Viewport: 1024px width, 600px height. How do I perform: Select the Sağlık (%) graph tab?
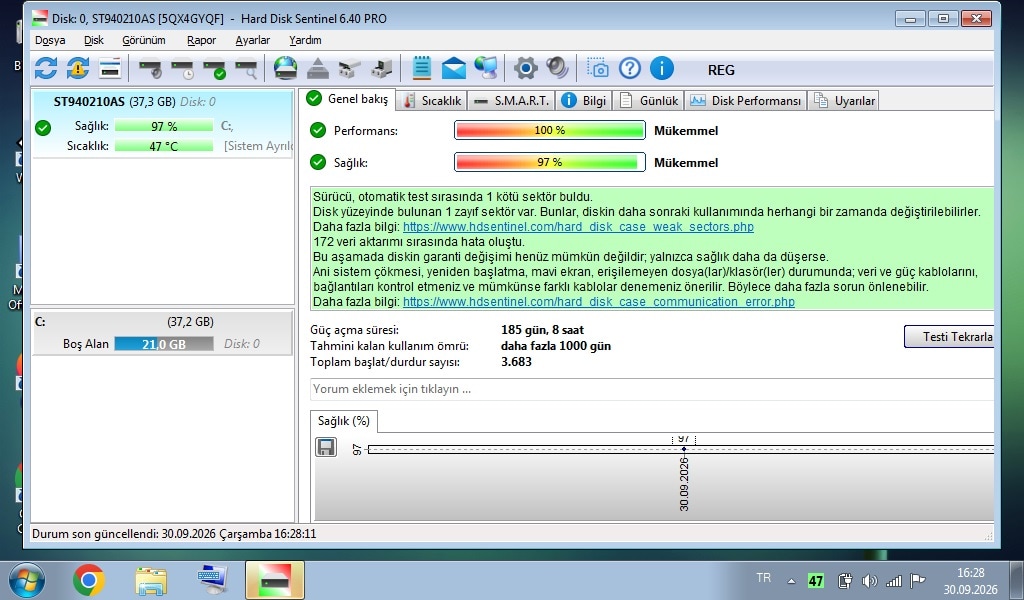(344, 421)
